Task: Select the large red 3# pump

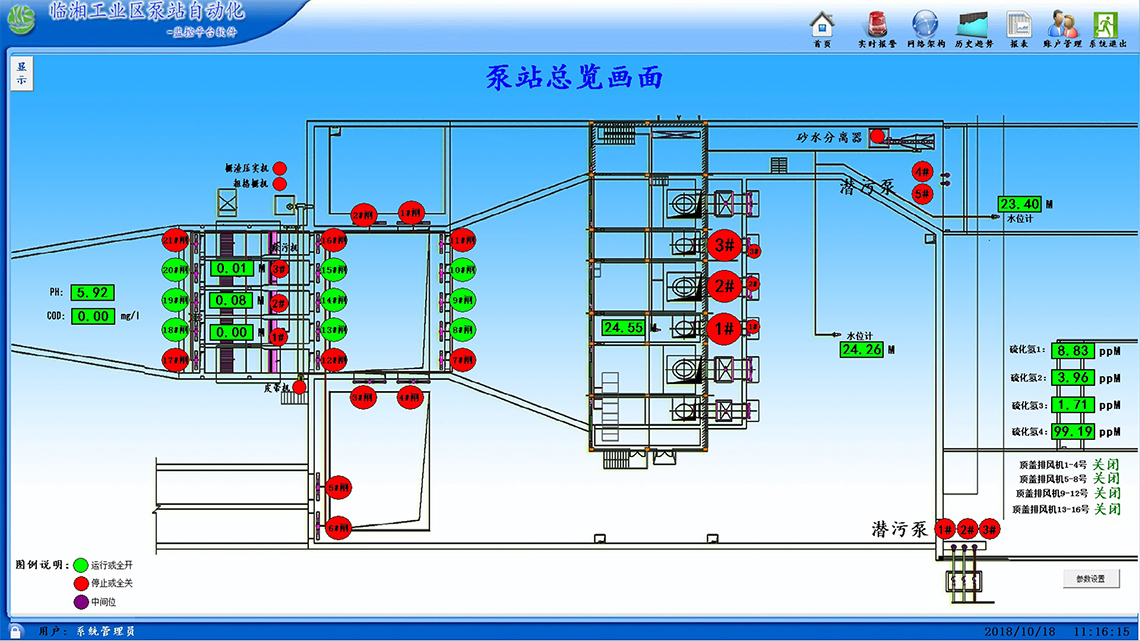Action: coord(725,244)
